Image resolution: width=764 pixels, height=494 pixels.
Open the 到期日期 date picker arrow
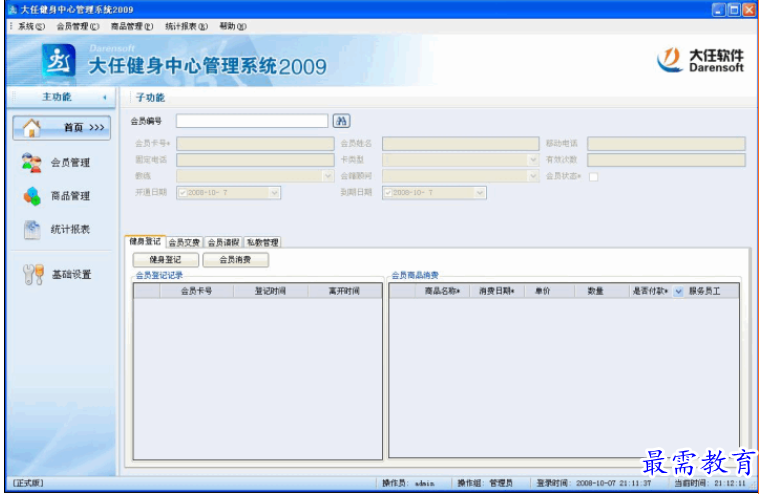[x=480, y=193]
